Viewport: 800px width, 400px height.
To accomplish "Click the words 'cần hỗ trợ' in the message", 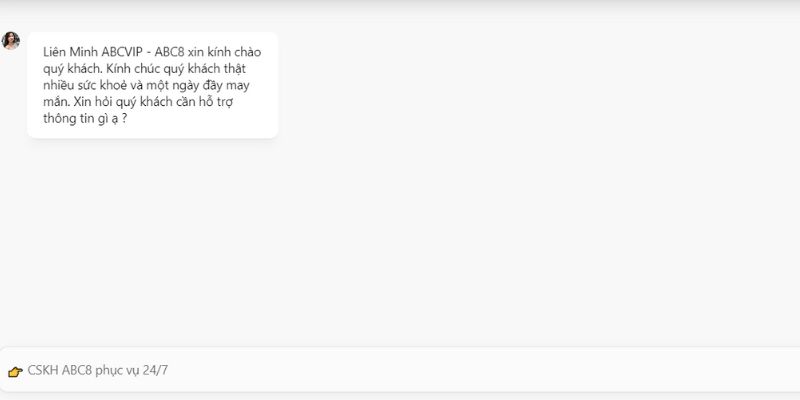I will [210, 102].
